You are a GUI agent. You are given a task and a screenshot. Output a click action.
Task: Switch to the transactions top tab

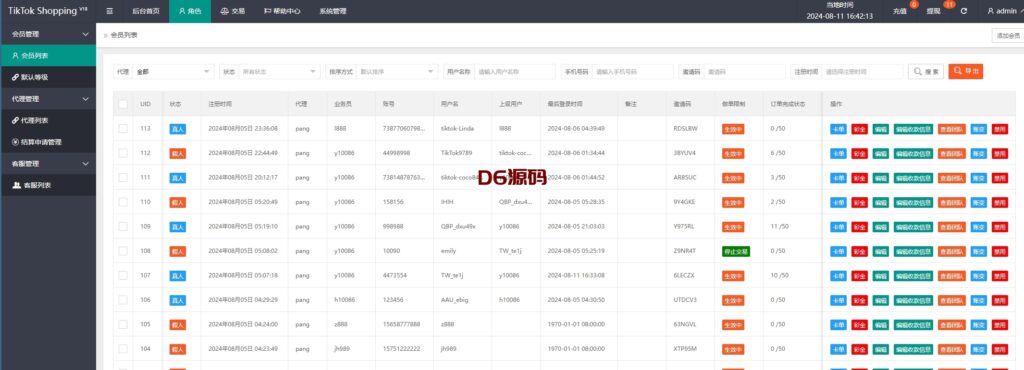click(x=233, y=11)
